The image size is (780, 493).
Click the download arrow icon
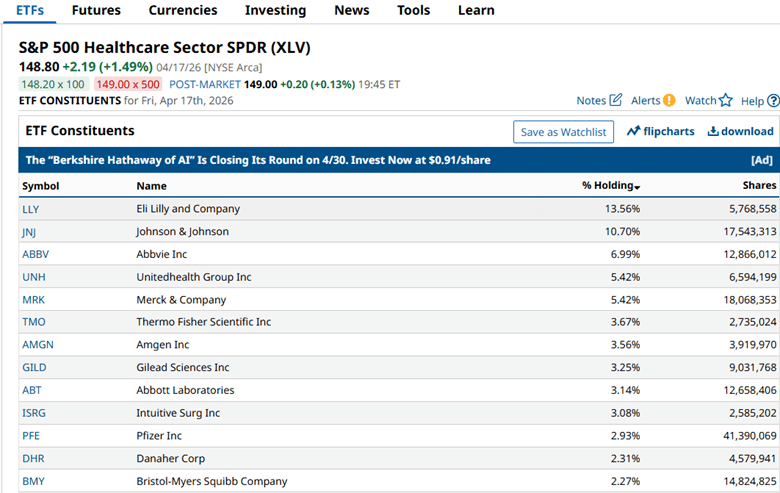[713, 131]
